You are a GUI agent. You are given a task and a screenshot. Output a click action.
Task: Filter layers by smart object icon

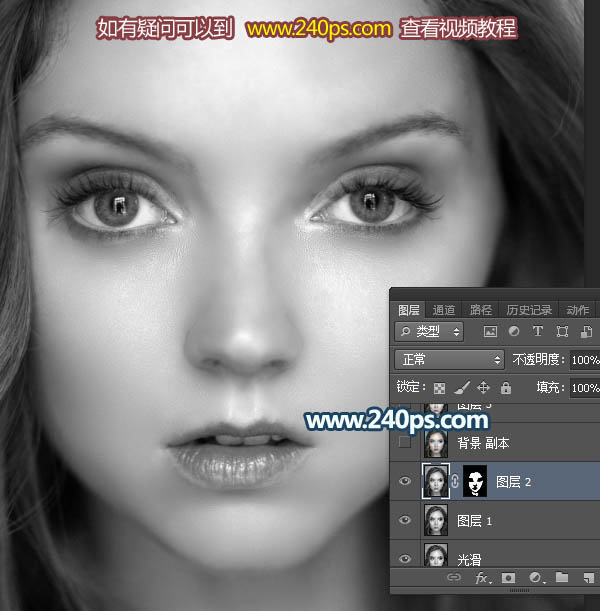tap(586, 332)
